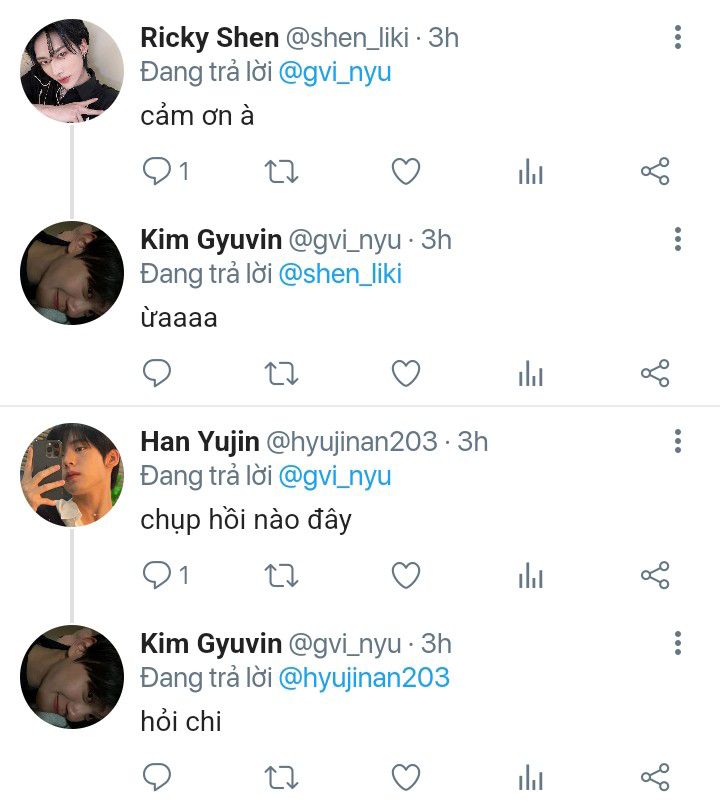View analytics on Han Yujin's tweet
The width and height of the screenshot is (720, 807).
click(530, 576)
